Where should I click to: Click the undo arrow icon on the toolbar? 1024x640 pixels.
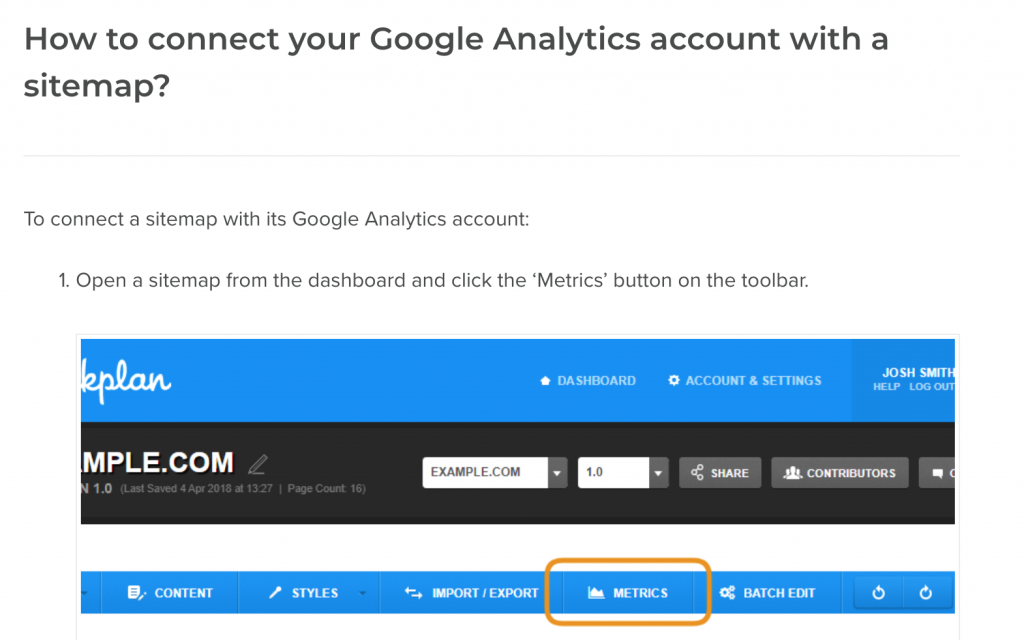coord(879,593)
